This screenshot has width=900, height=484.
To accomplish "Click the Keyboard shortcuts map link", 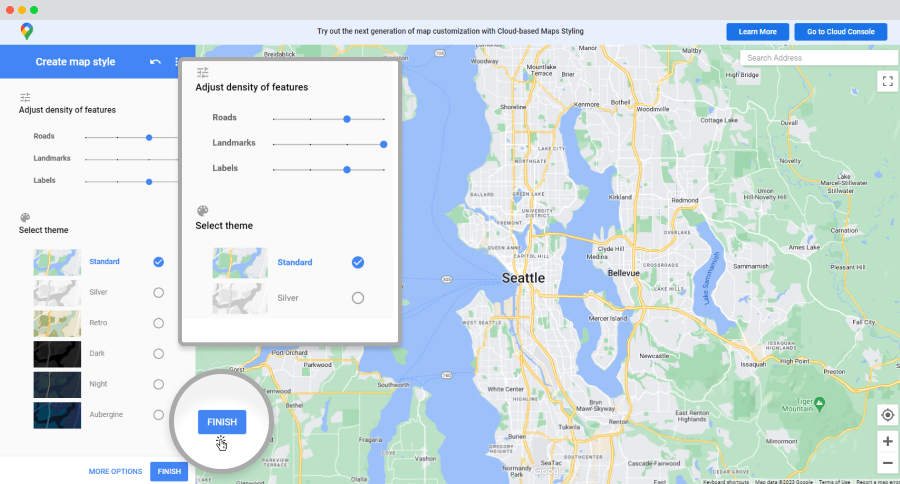I will pos(726,482).
